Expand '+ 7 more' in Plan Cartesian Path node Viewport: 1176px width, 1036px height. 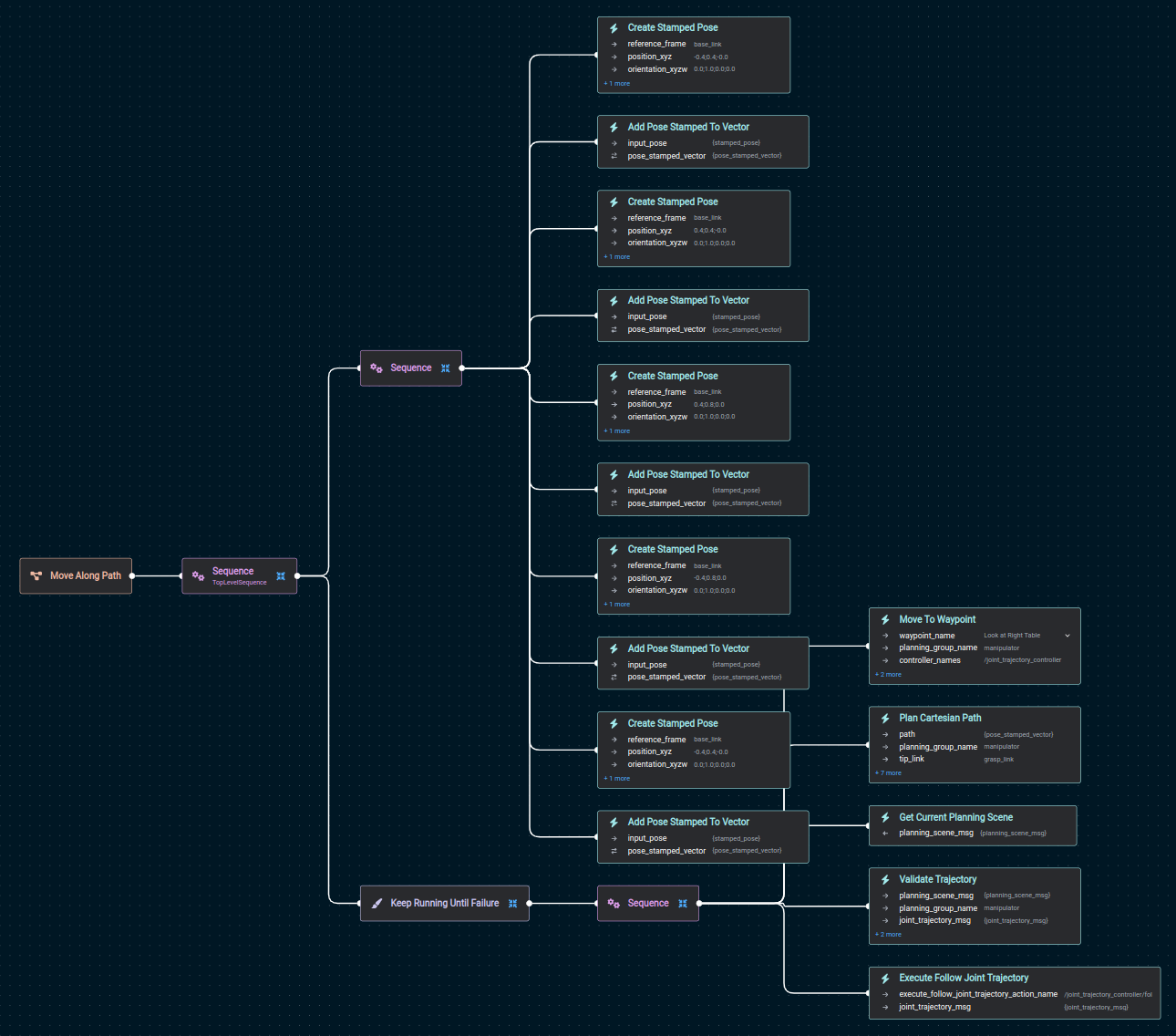click(x=888, y=773)
